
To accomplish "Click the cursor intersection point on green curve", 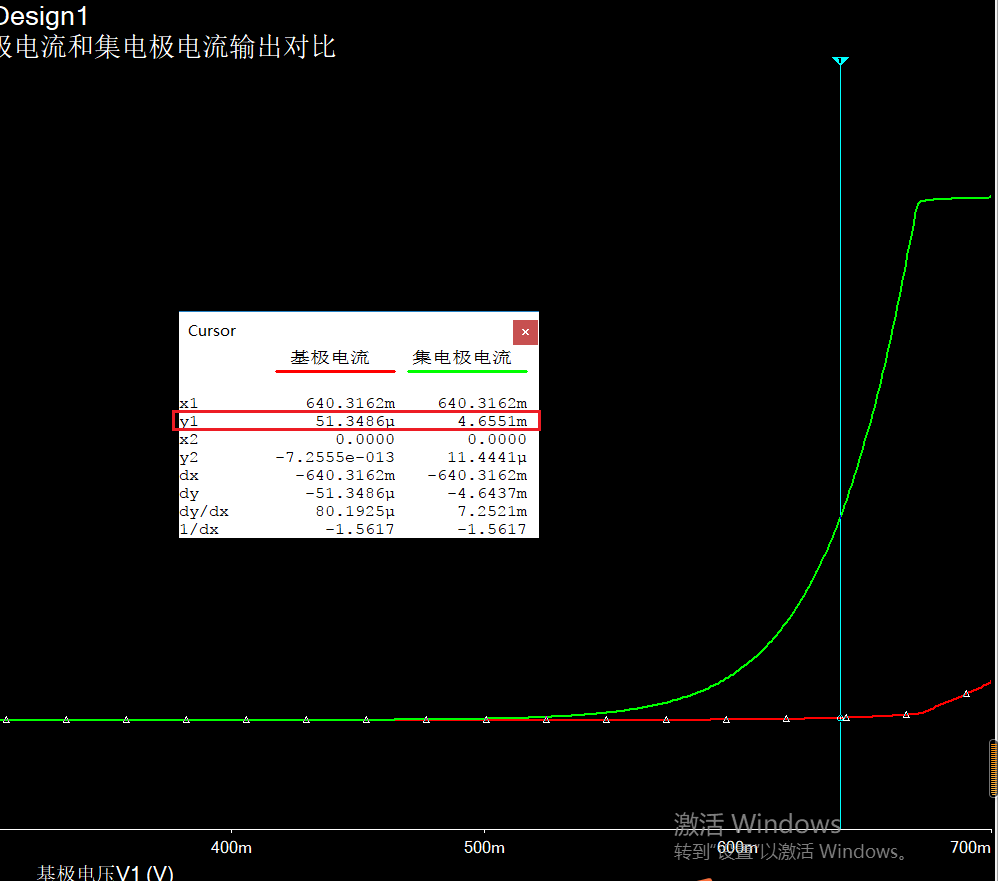I will tap(840, 516).
